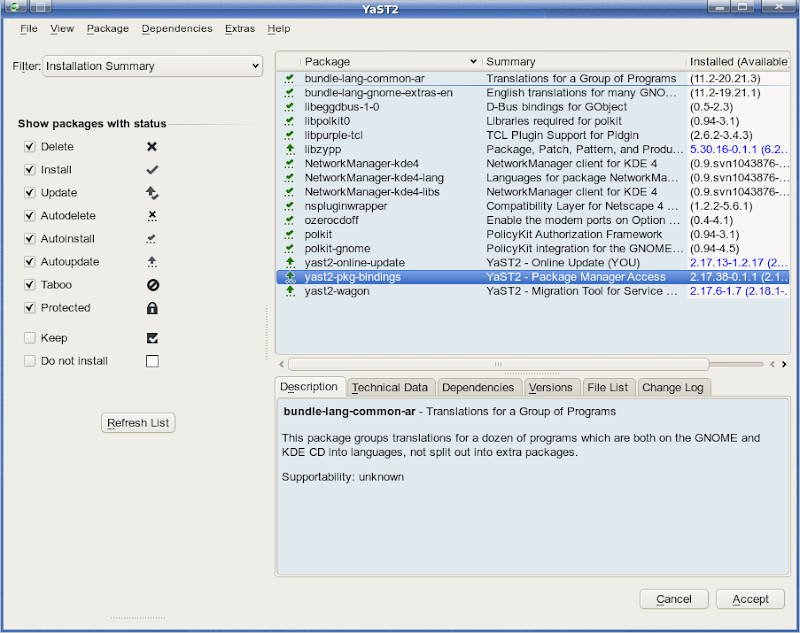Enable the Keep status checkbox
The height and width of the screenshot is (633, 800).
point(29,338)
